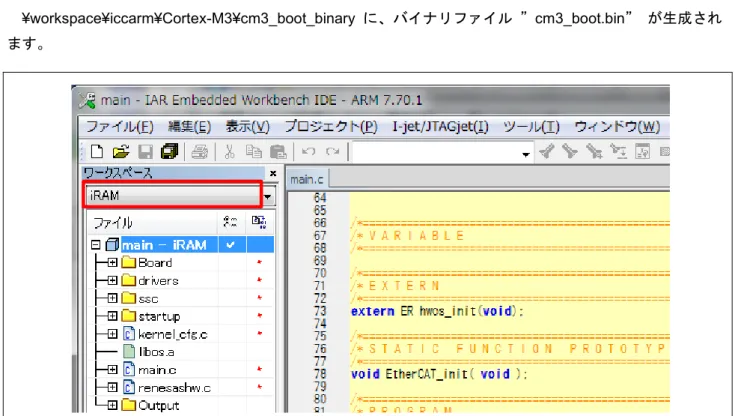Viewport: 735px width, 416px height.
Task: Expand the renesashw.c tree node
Action: click(112, 387)
